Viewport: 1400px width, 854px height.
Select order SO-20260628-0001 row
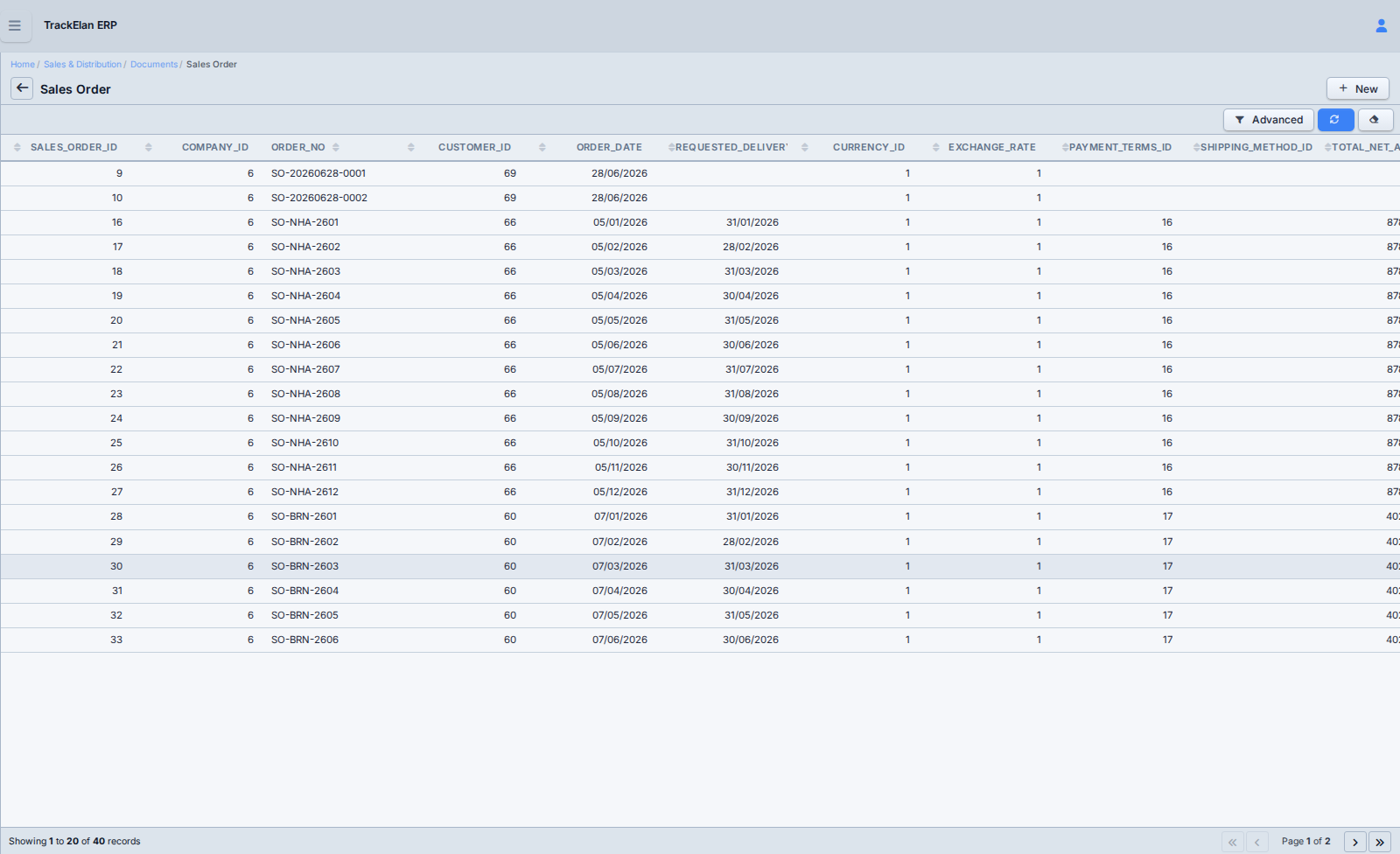pos(700,173)
